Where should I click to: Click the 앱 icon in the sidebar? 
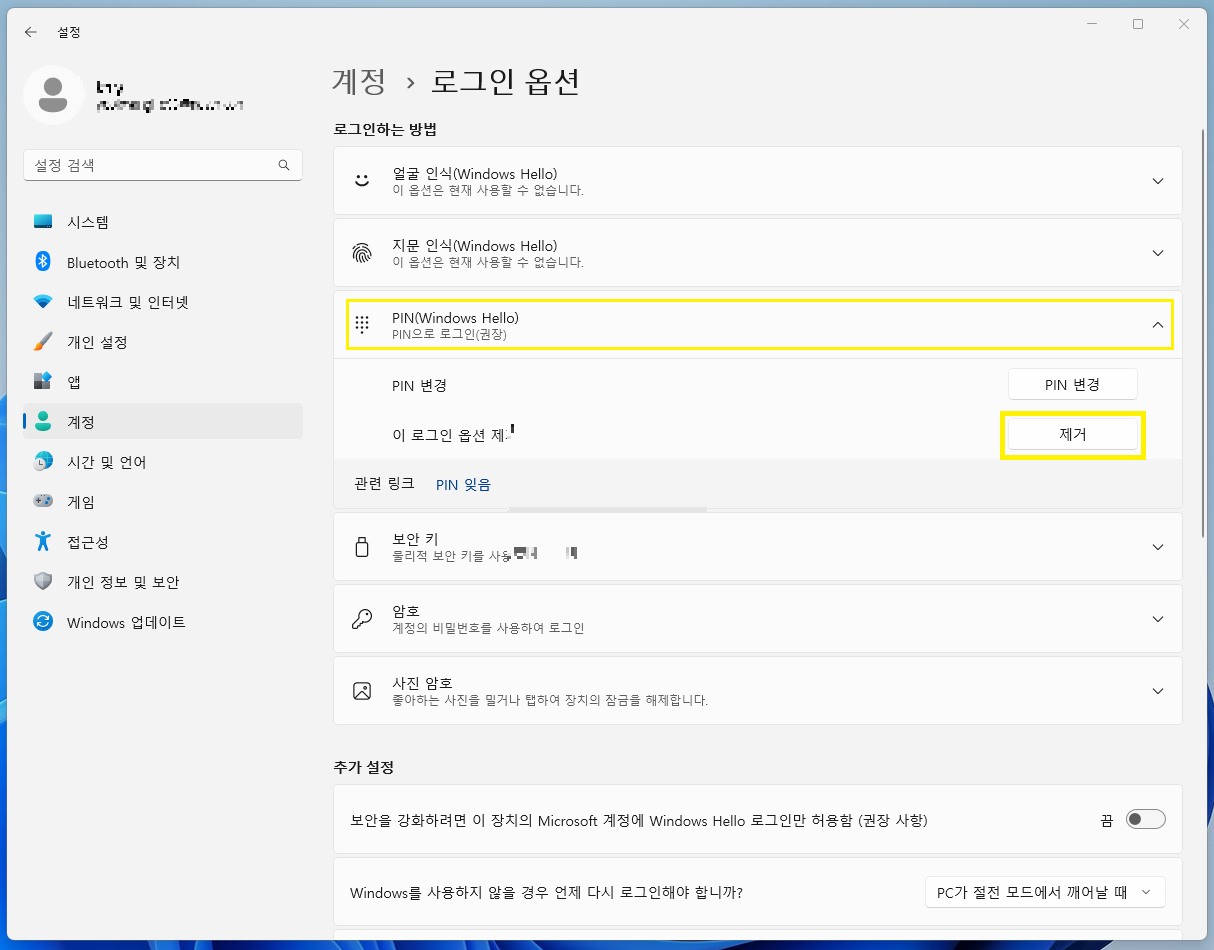pos(42,382)
